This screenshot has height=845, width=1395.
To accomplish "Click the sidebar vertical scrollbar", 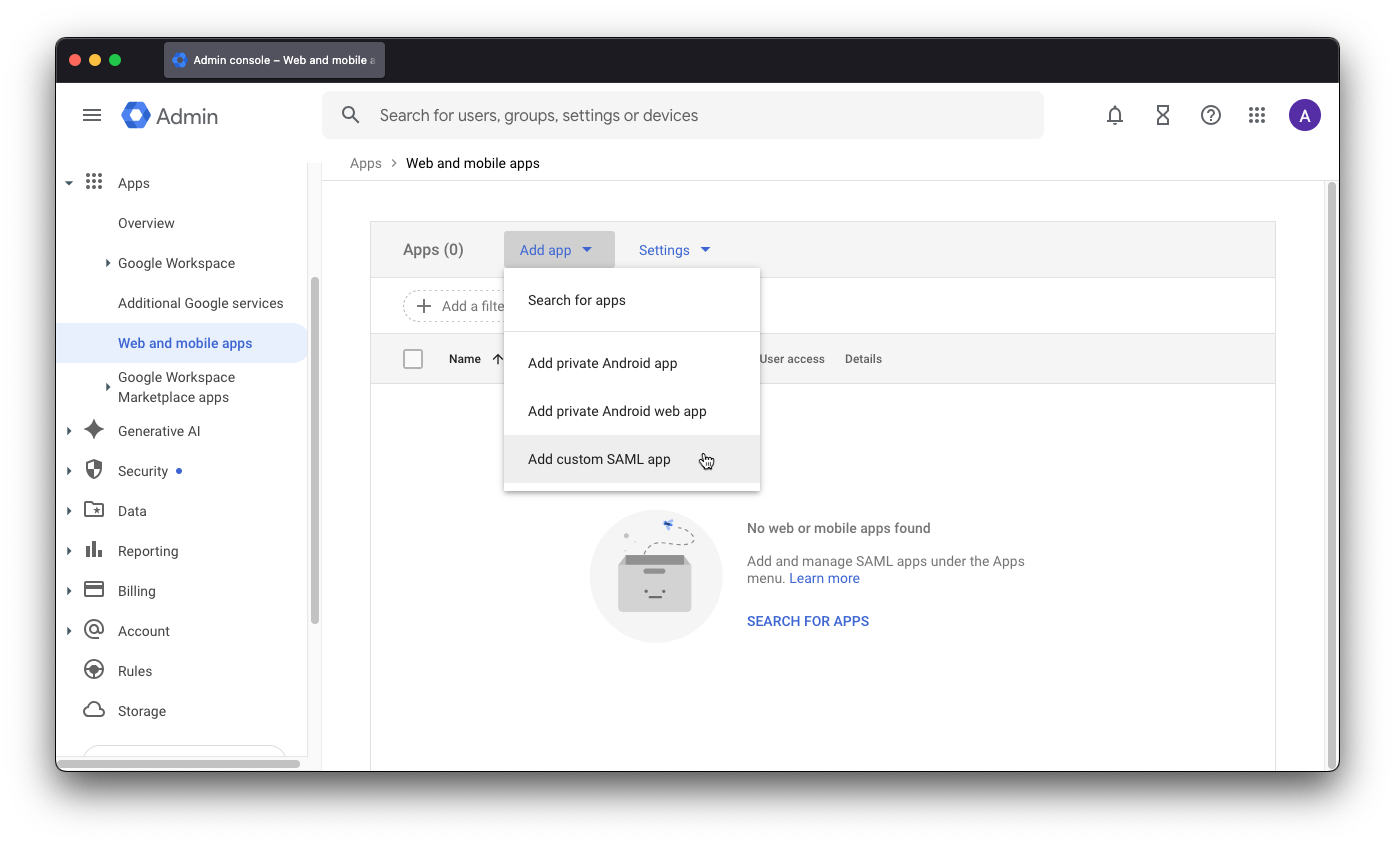I will pyautogui.click(x=313, y=450).
